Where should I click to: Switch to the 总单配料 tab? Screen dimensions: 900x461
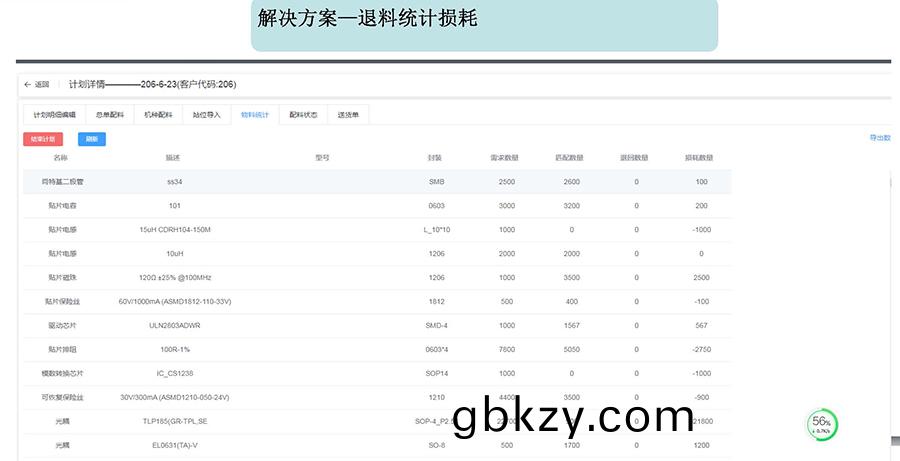point(110,115)
